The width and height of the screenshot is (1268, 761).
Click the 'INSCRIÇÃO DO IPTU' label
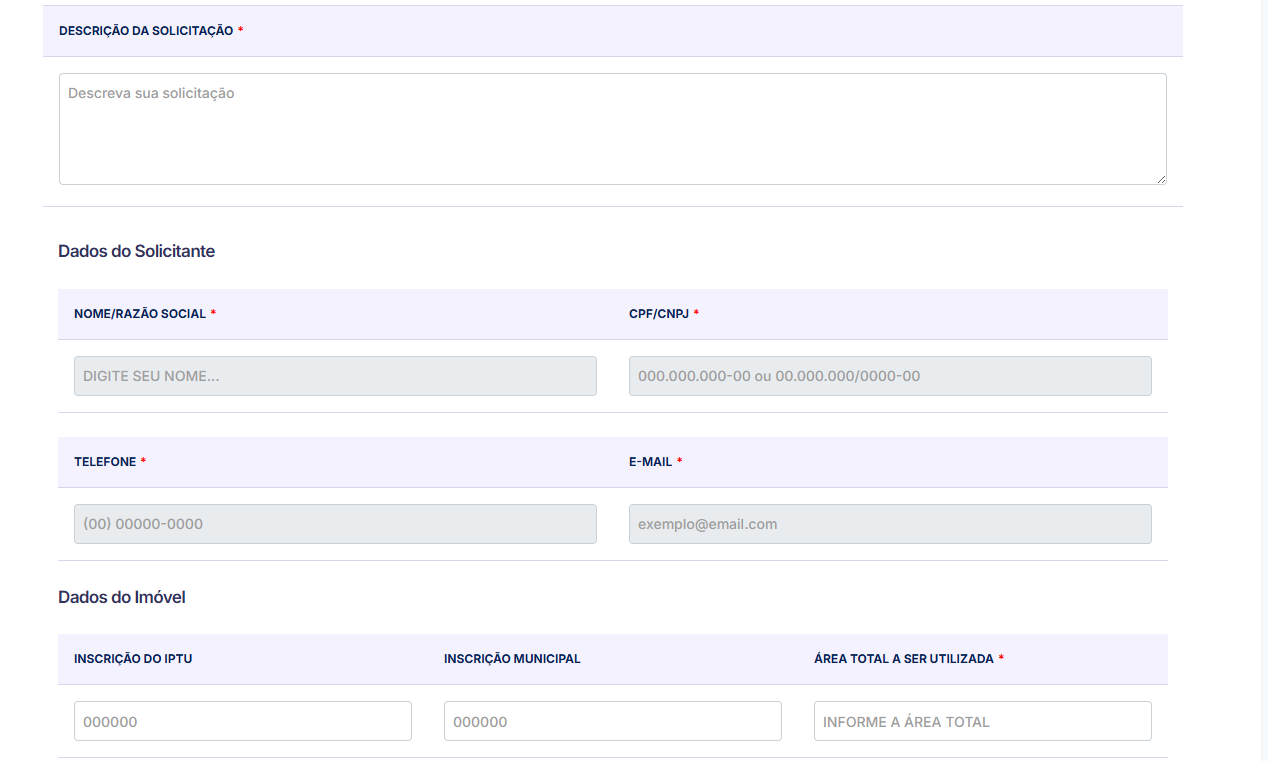pos(133,659)
